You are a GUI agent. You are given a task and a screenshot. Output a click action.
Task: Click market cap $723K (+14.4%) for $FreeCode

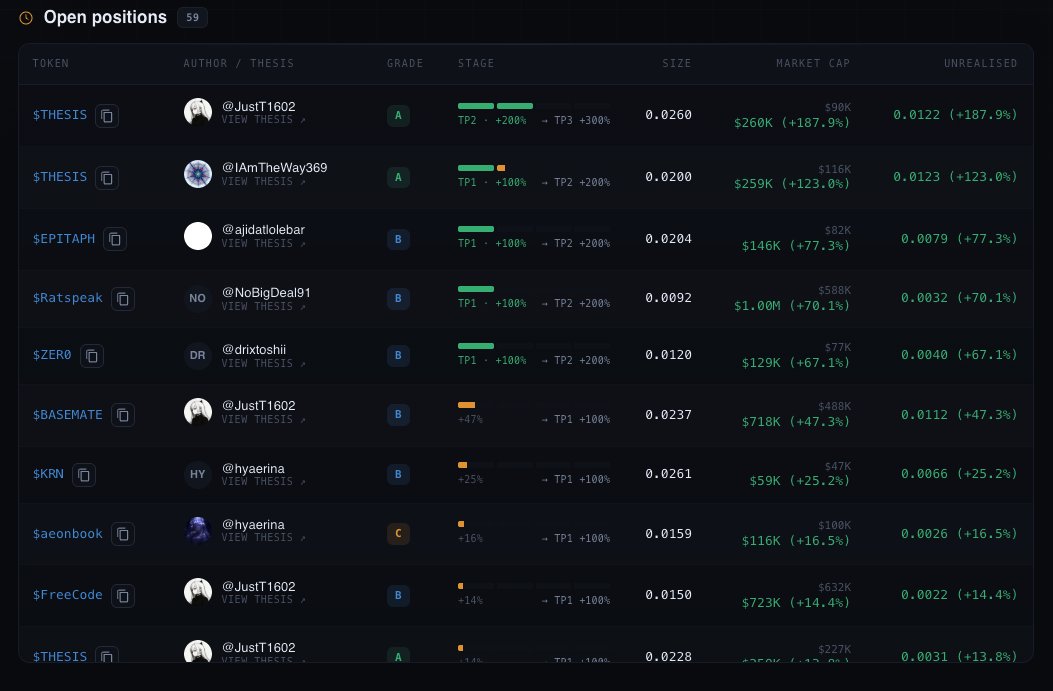point(796,602)
